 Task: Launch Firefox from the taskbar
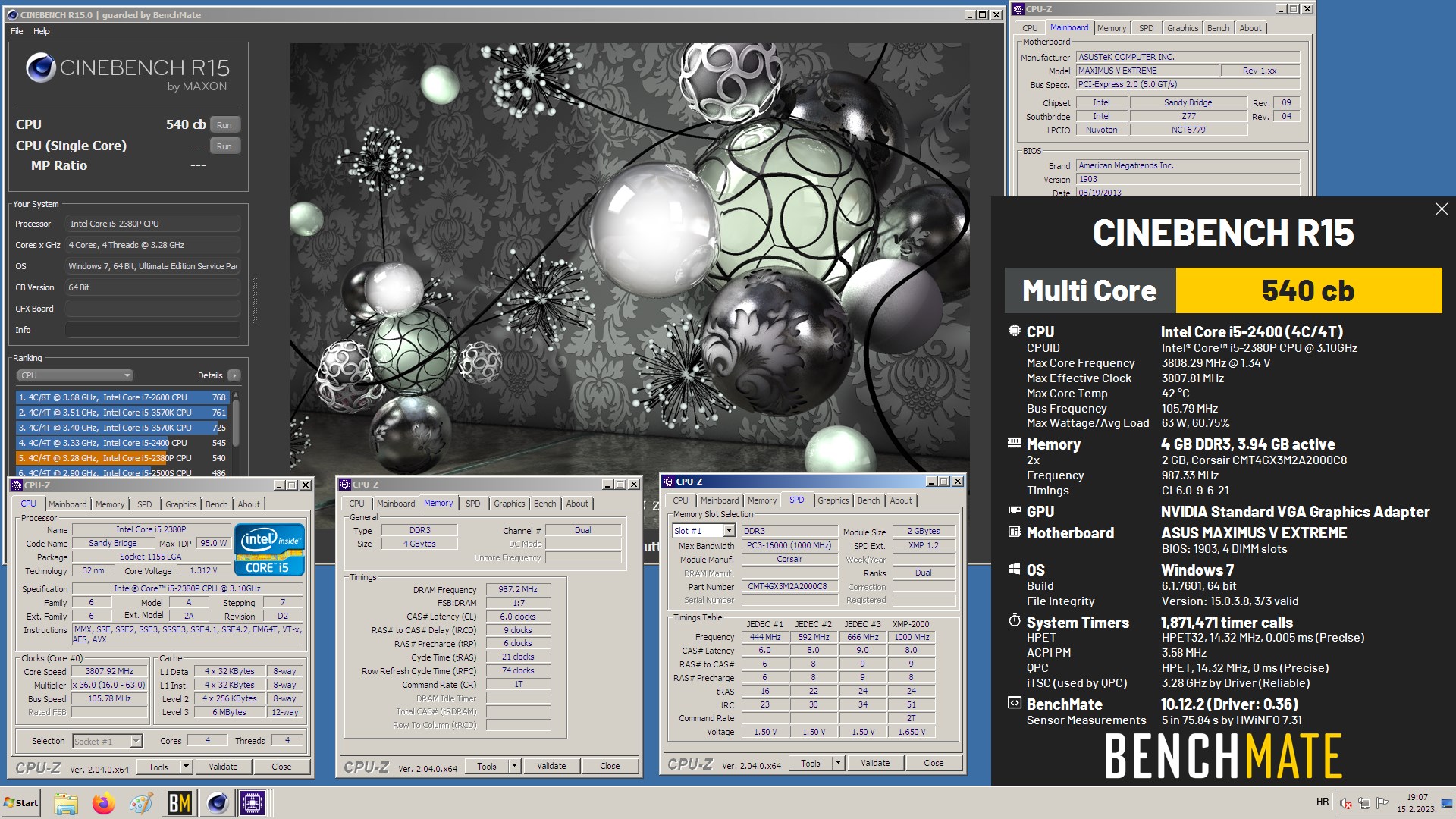(103, 803)
